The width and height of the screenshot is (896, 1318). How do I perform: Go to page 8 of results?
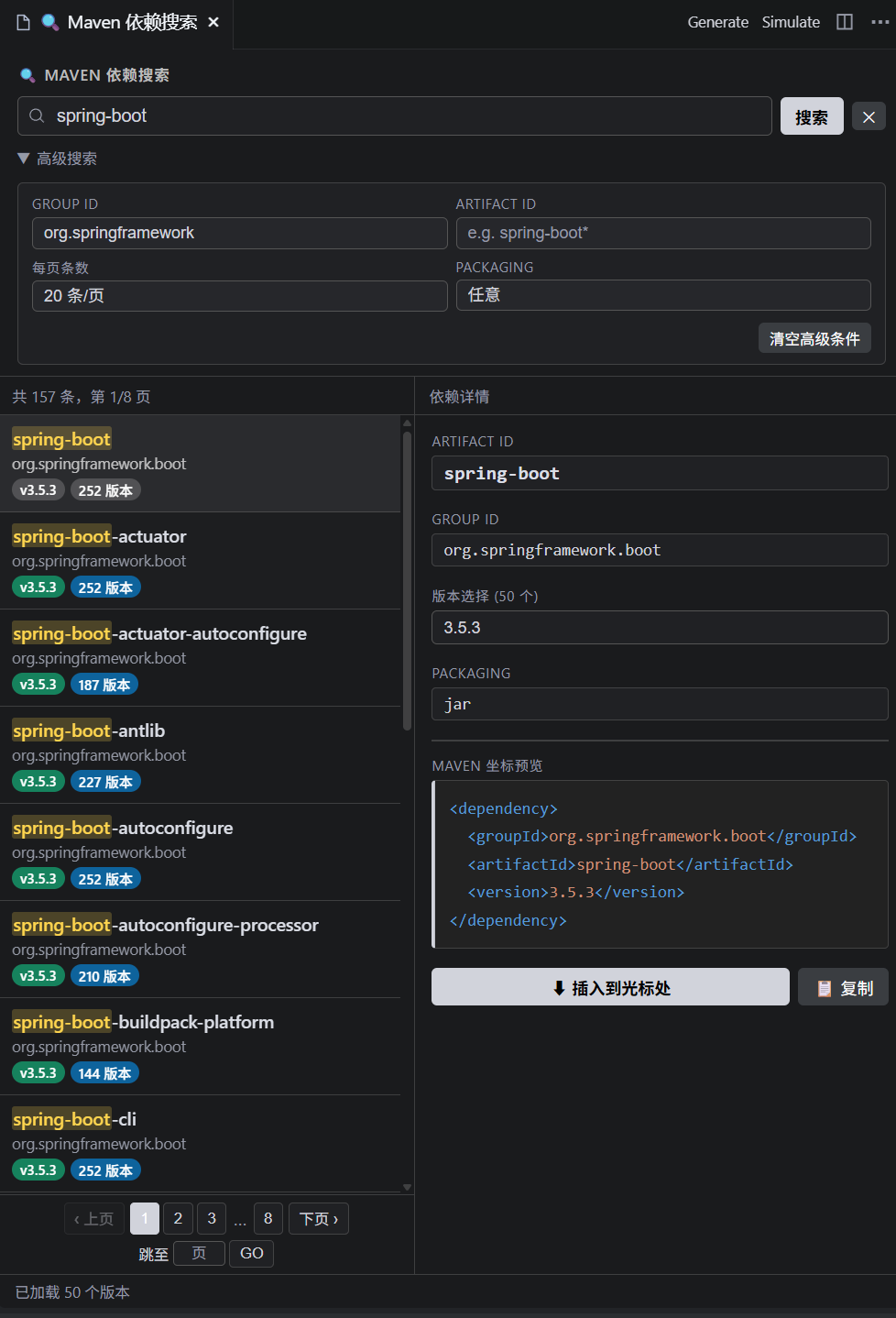pos(268,1218)
